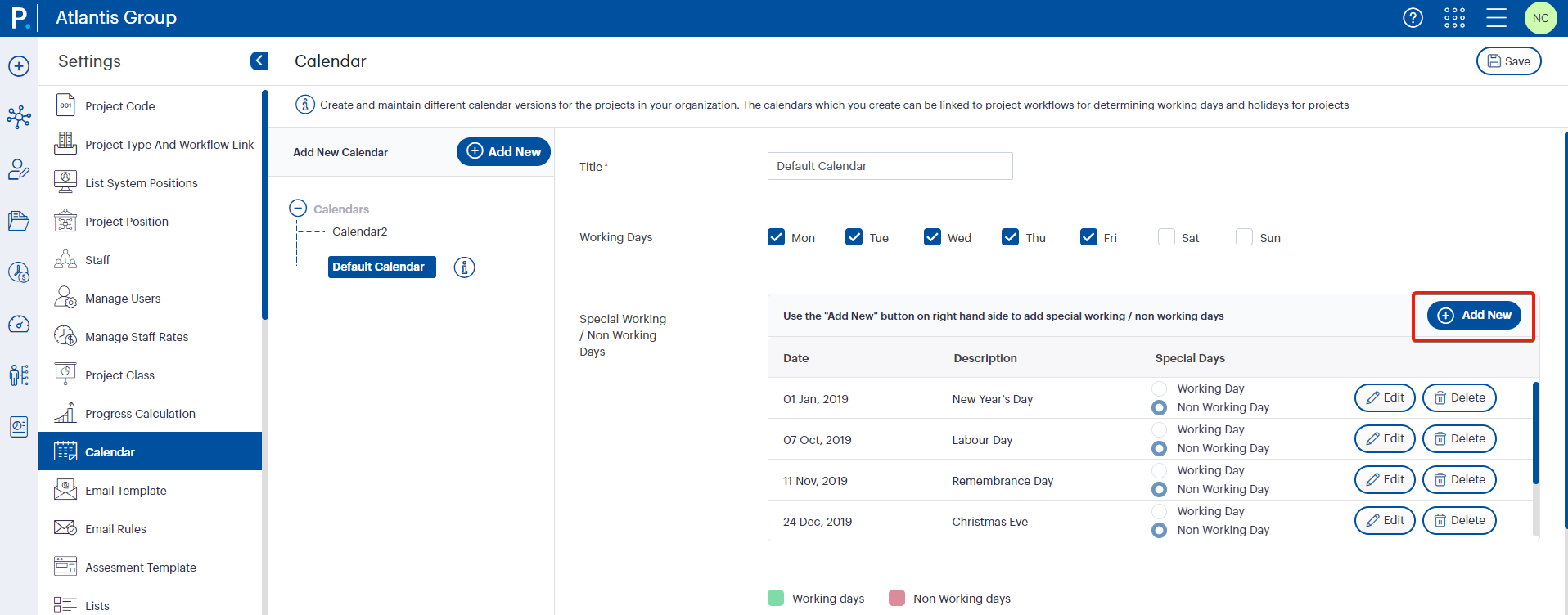Open the help question mark icon

pyautogui.click(x=1413, y=18)
